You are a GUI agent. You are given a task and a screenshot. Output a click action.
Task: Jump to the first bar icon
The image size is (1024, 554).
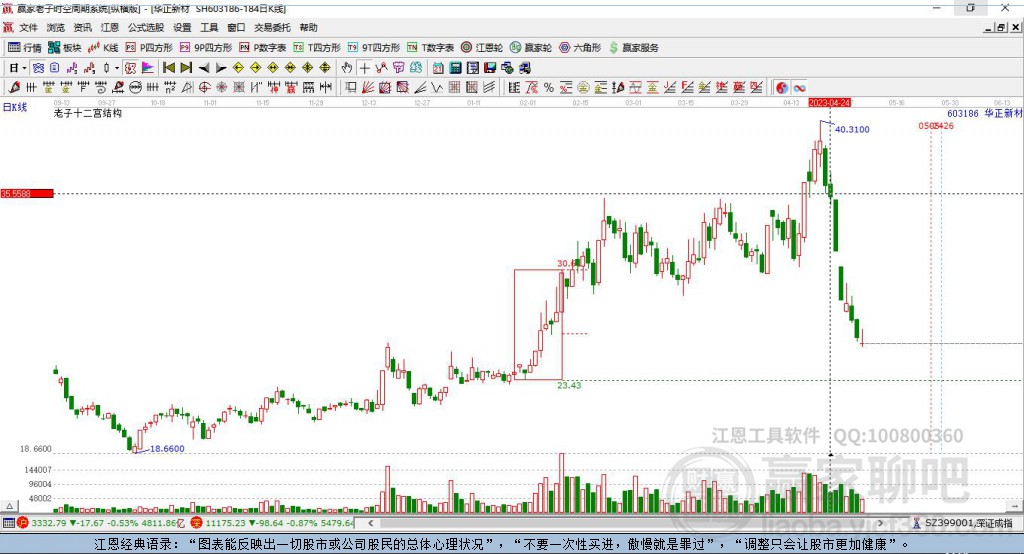pos(168,68)
